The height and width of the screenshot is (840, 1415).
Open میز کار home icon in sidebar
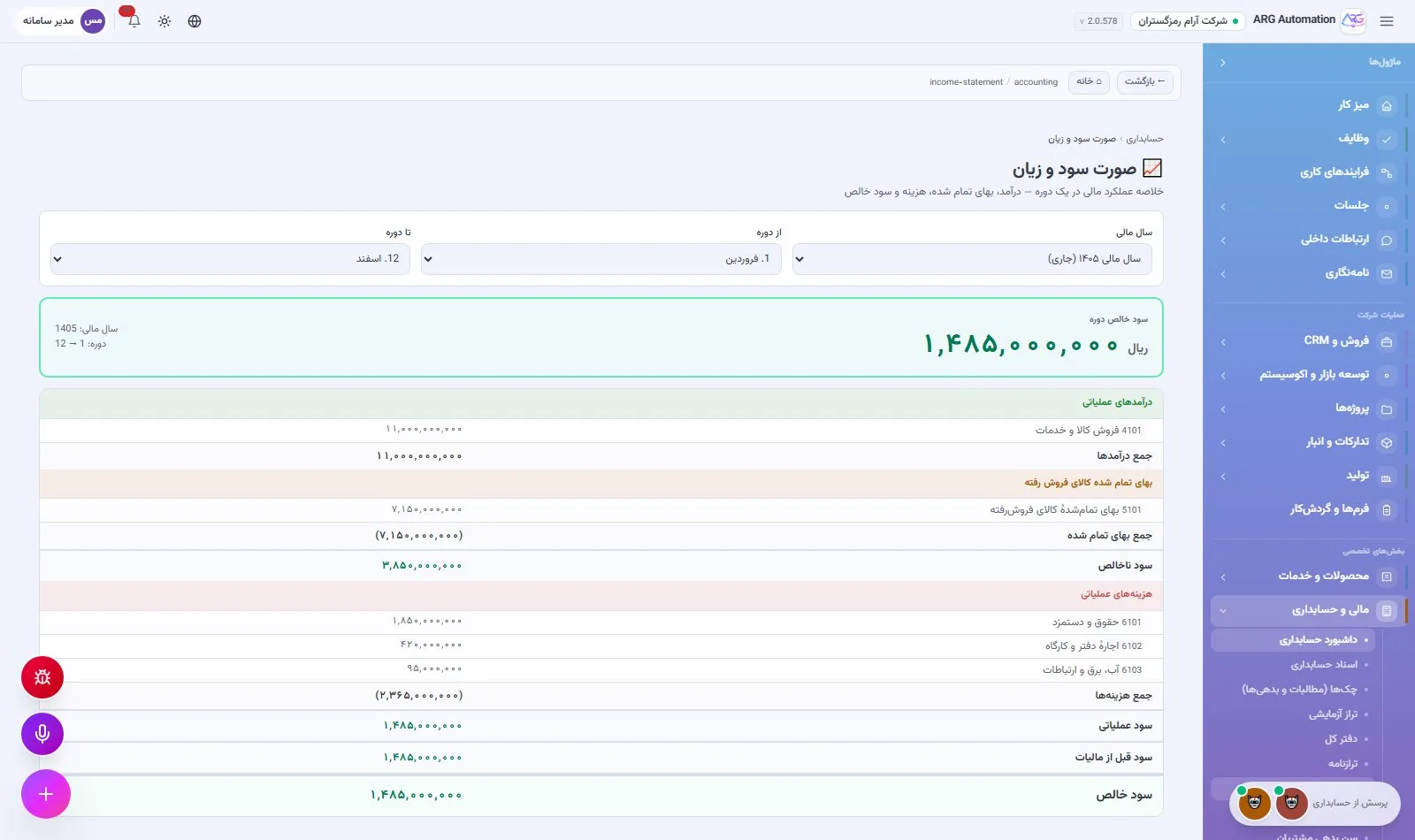tap(1387, 106)
